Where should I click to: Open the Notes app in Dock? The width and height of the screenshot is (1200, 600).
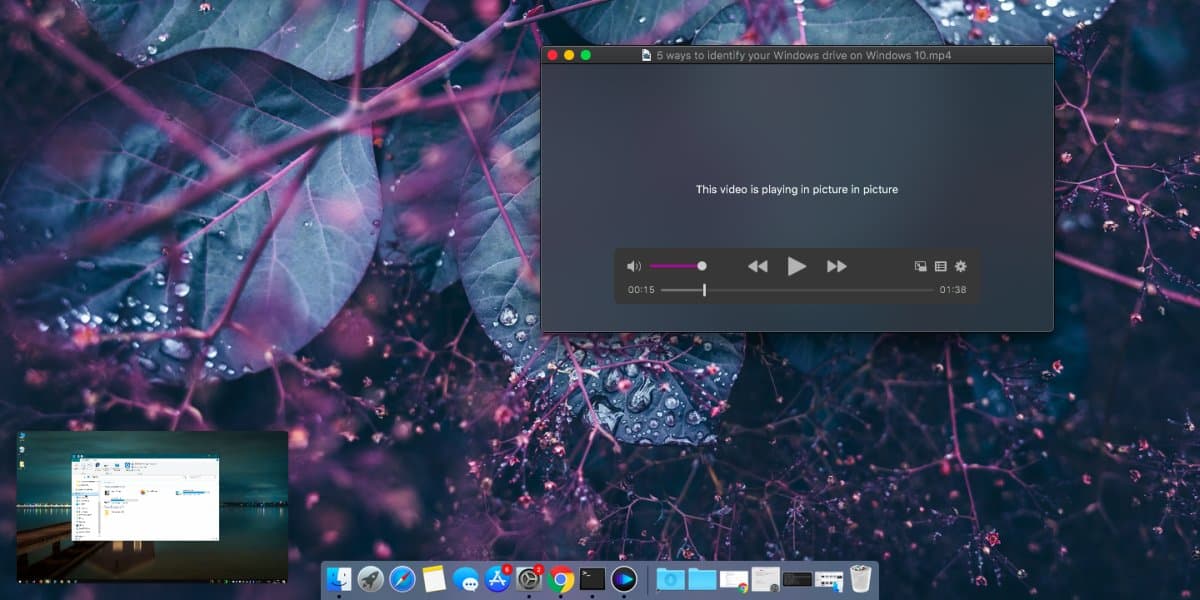433,578
